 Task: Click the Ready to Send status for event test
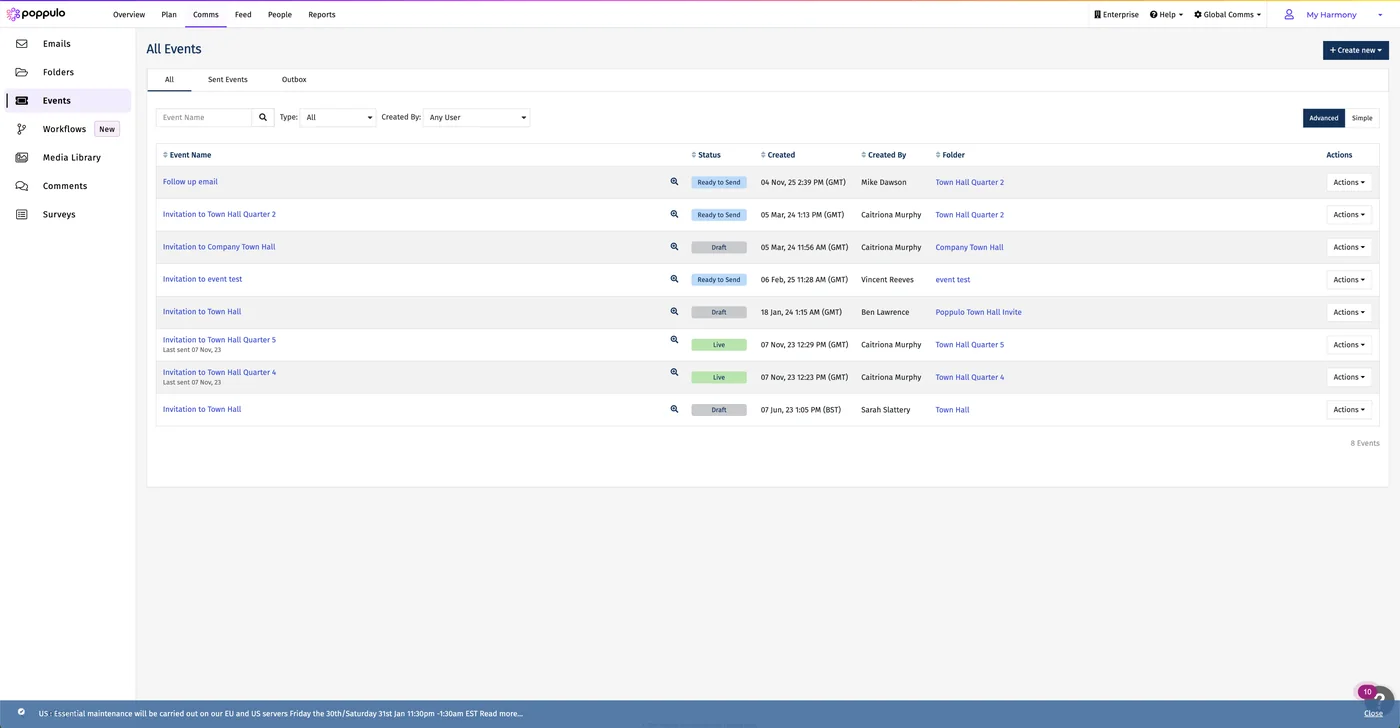coord(719,280)
